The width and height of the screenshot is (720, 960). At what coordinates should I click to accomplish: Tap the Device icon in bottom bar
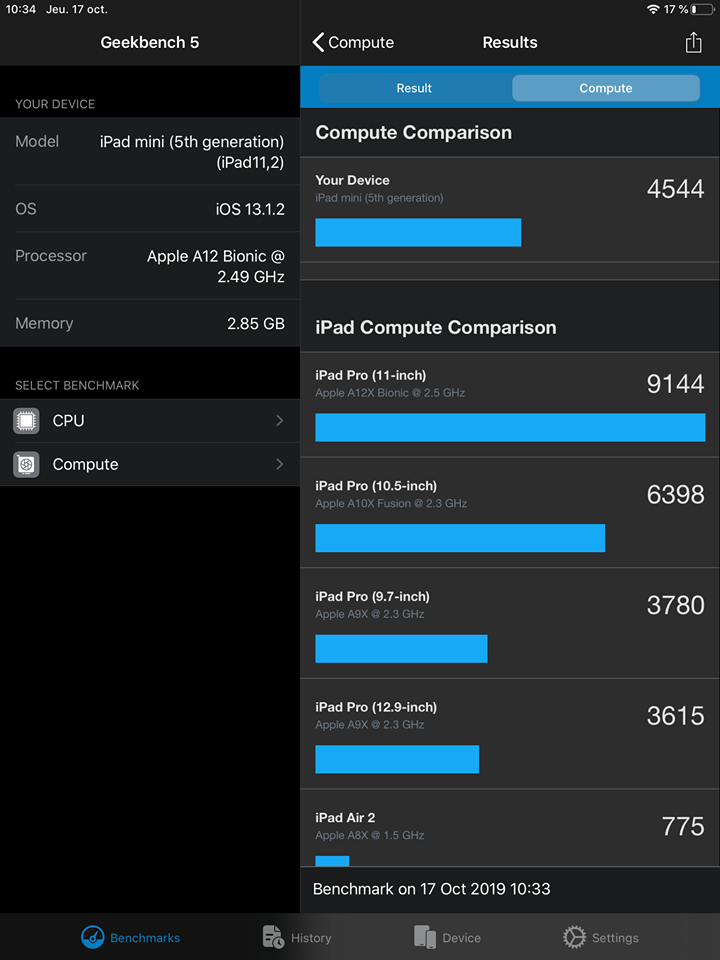pos(425,937)
